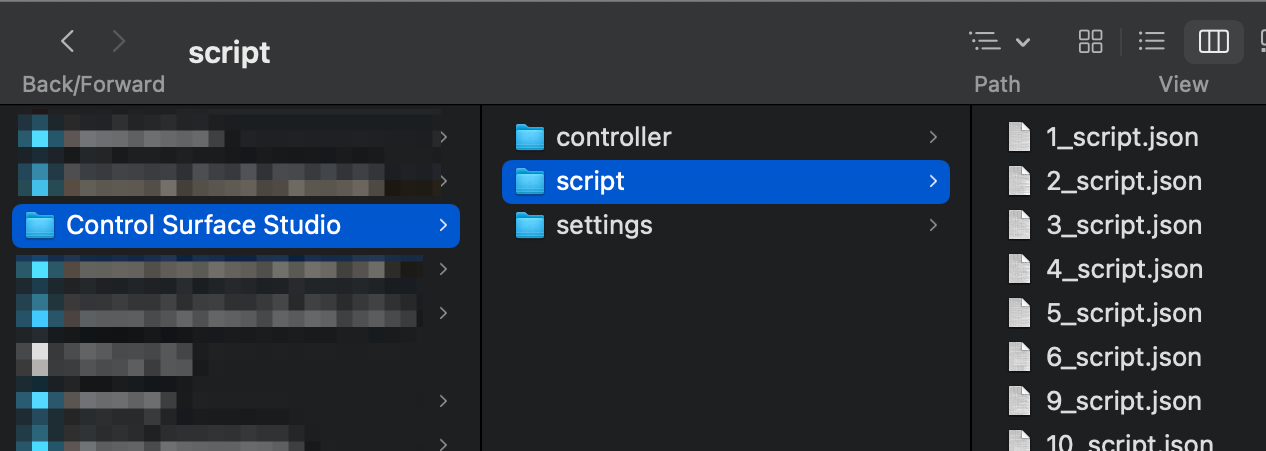Select the column view button
1266x451 pixels.
click(x=1213, y=41)
